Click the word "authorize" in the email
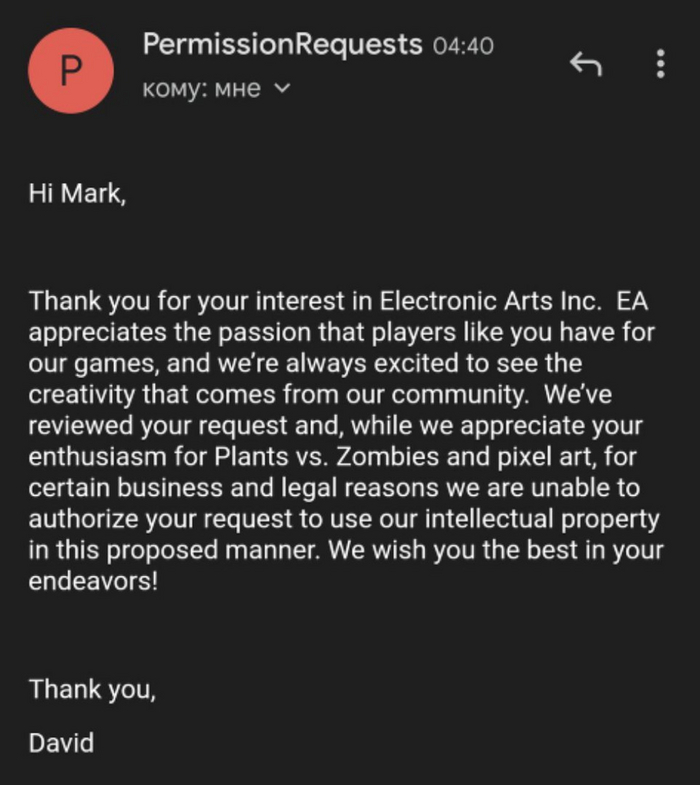 click(82, 520)
